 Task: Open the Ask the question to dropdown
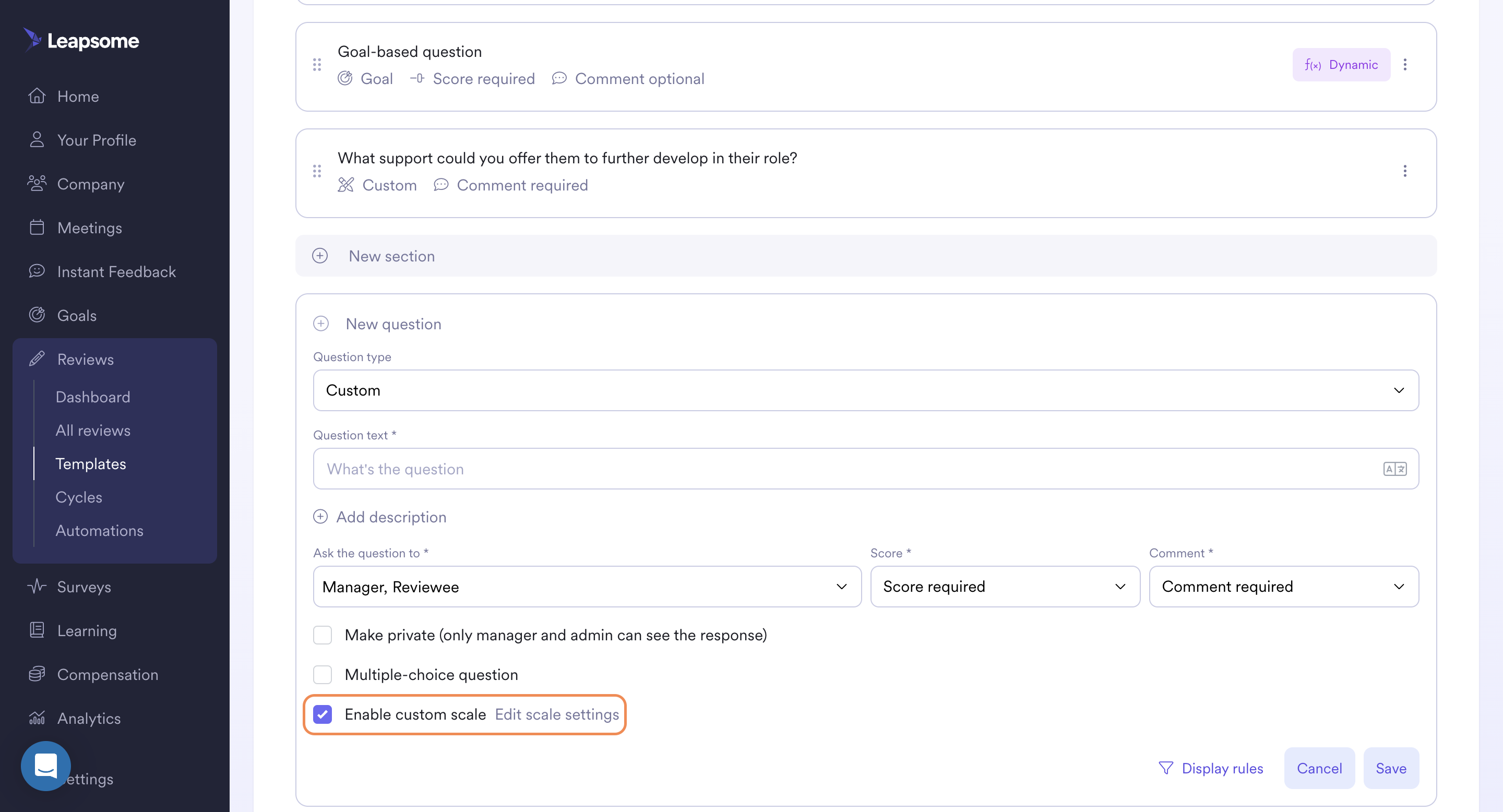click(x=587, y=586)
